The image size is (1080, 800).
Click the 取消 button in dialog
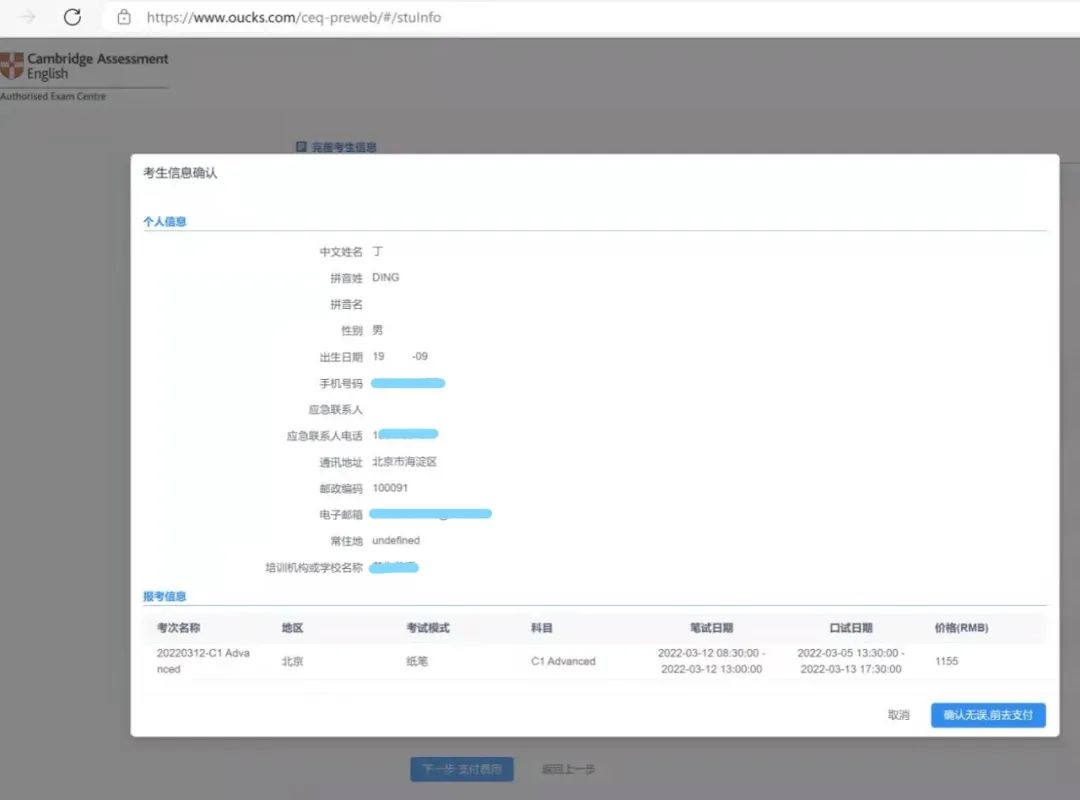898,715
